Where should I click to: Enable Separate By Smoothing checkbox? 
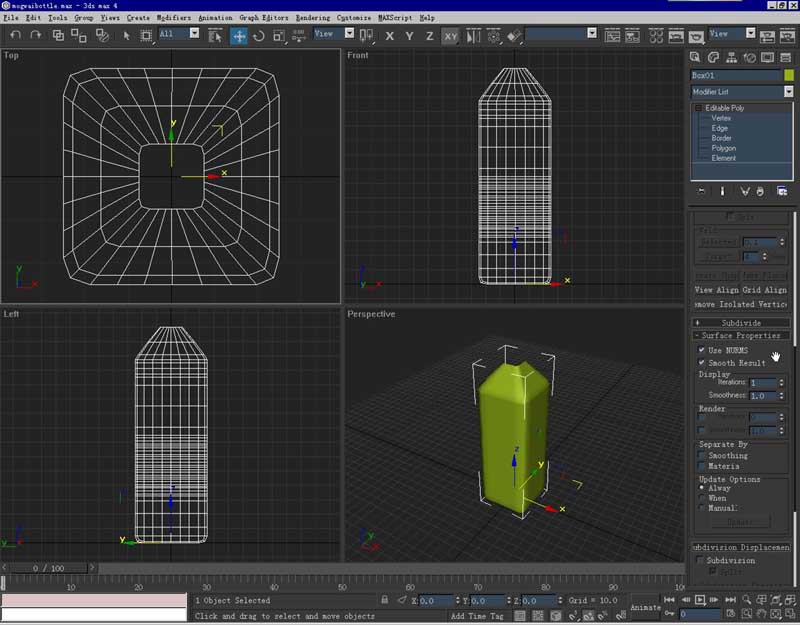click(702, 455)
